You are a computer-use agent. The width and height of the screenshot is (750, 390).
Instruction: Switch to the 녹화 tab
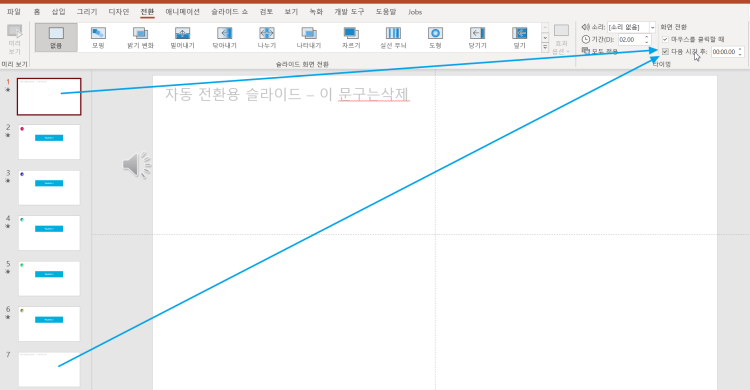coord(316,12)
